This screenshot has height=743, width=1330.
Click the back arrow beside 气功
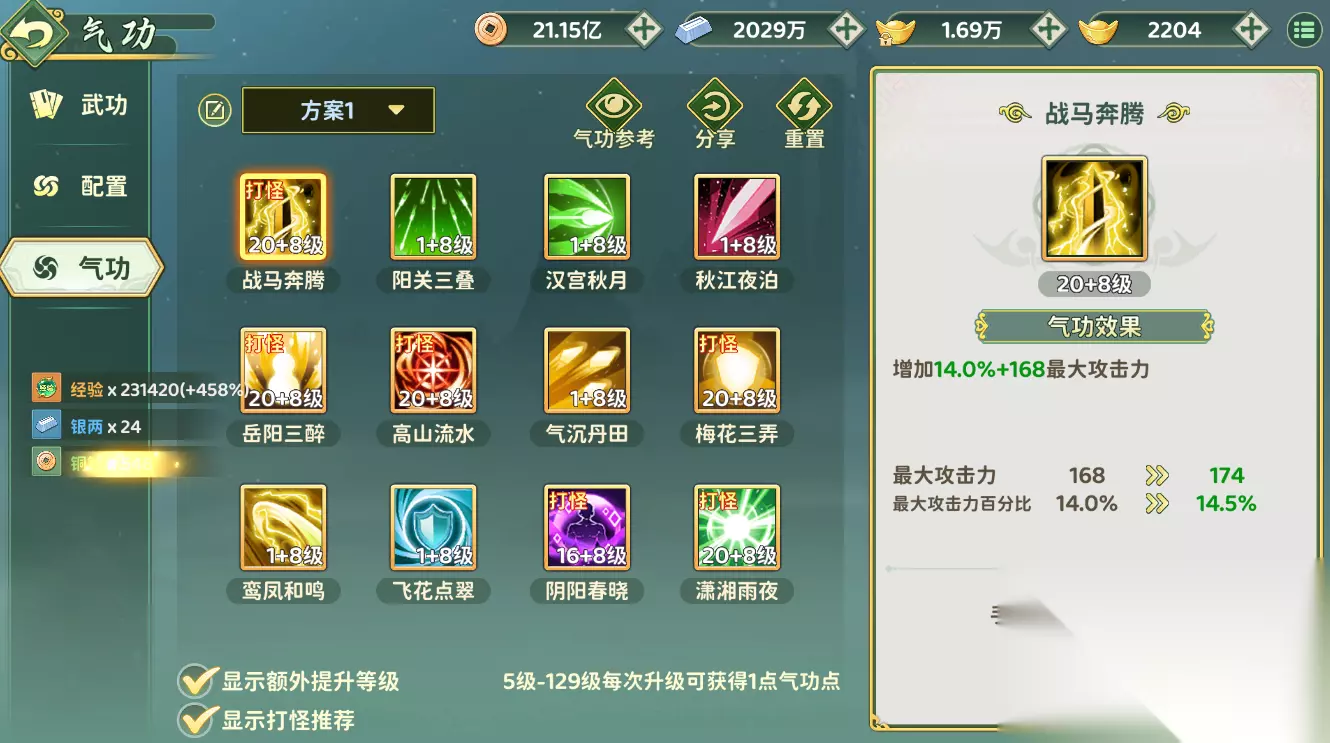(35, 35)
